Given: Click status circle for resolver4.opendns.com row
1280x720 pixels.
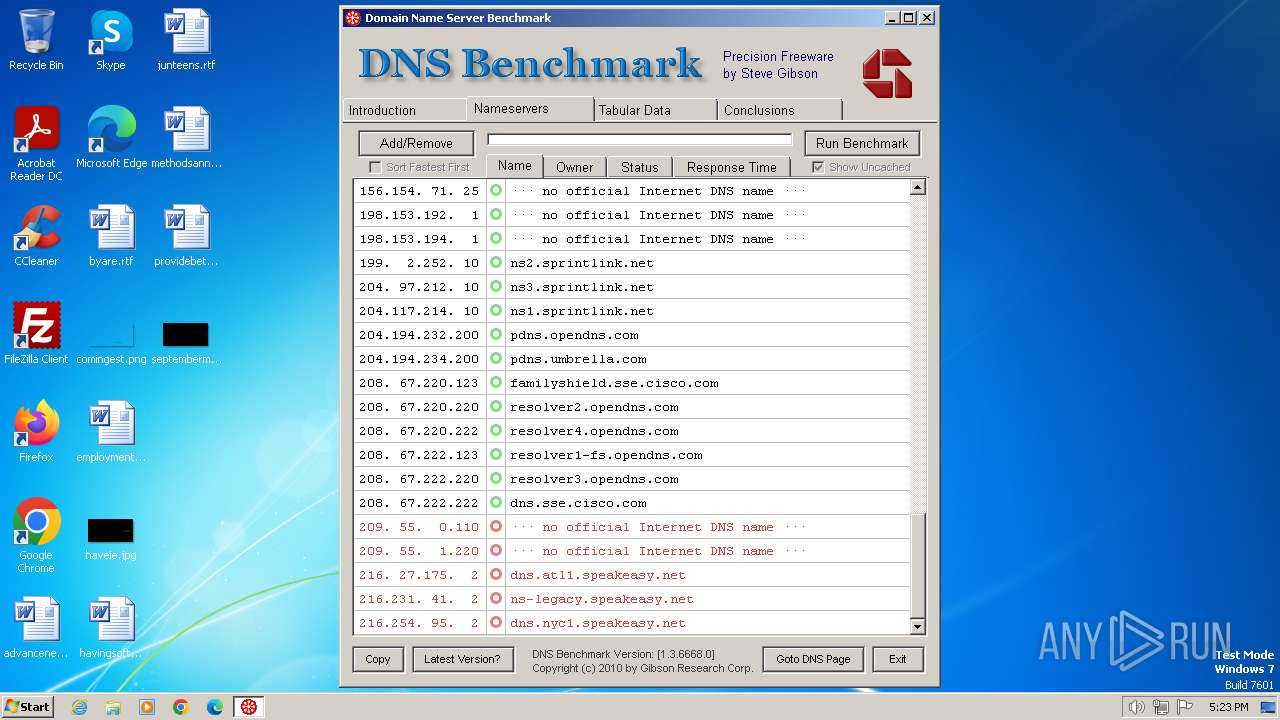Looking at the screenshot, I should pos(496,431).
